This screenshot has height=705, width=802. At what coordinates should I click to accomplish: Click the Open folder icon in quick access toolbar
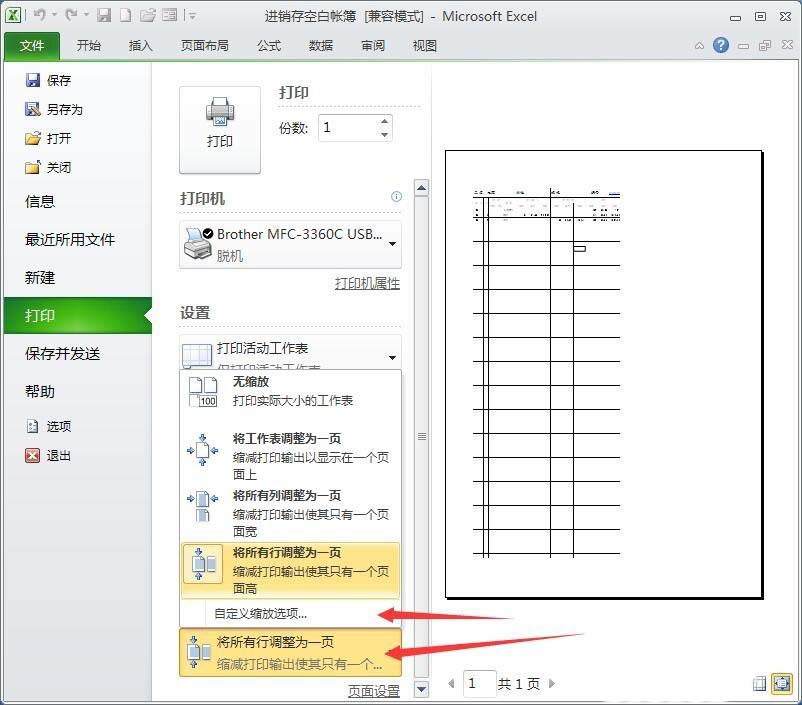point(147,15)
